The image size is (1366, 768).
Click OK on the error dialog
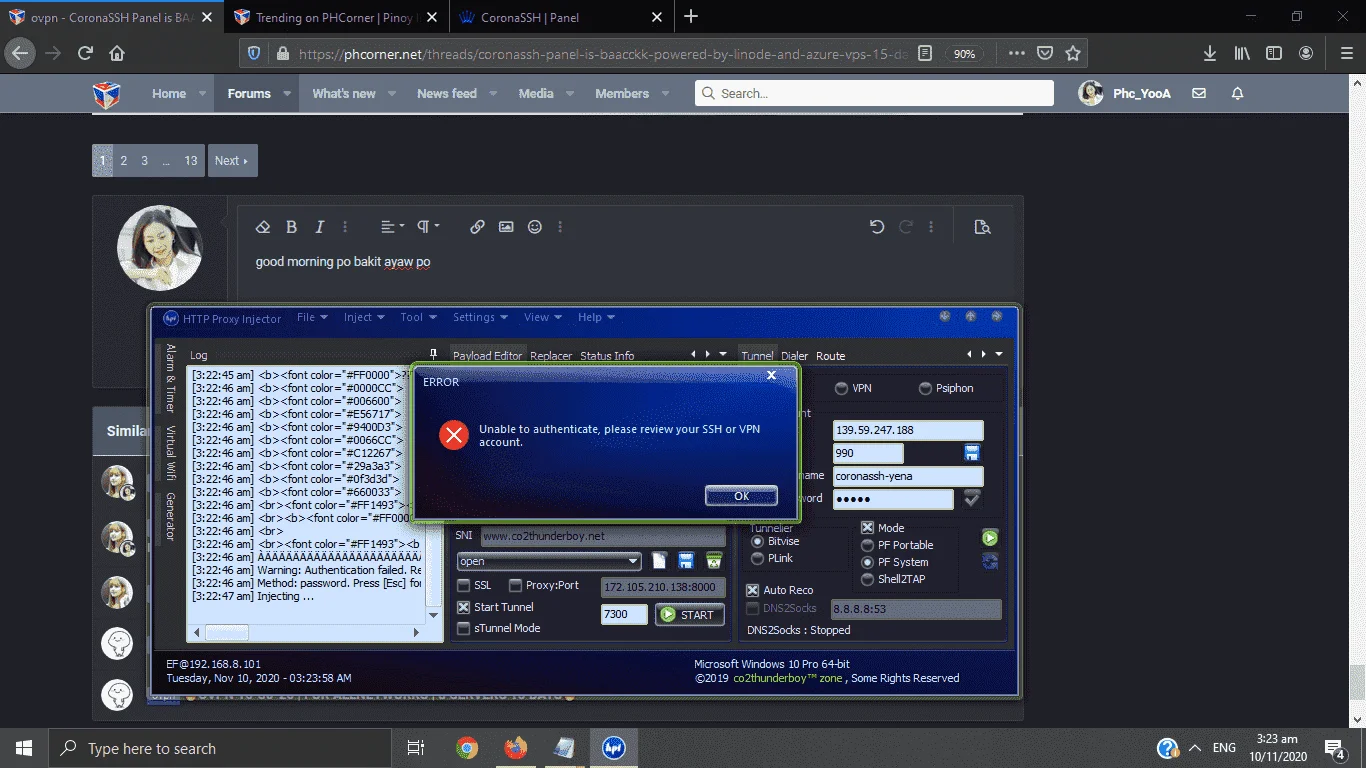pyautogui.click(x=741, y=496)
